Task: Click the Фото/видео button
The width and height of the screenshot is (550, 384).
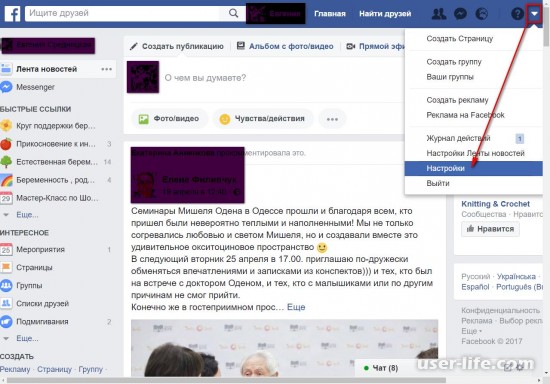Action: coord(169,119)
